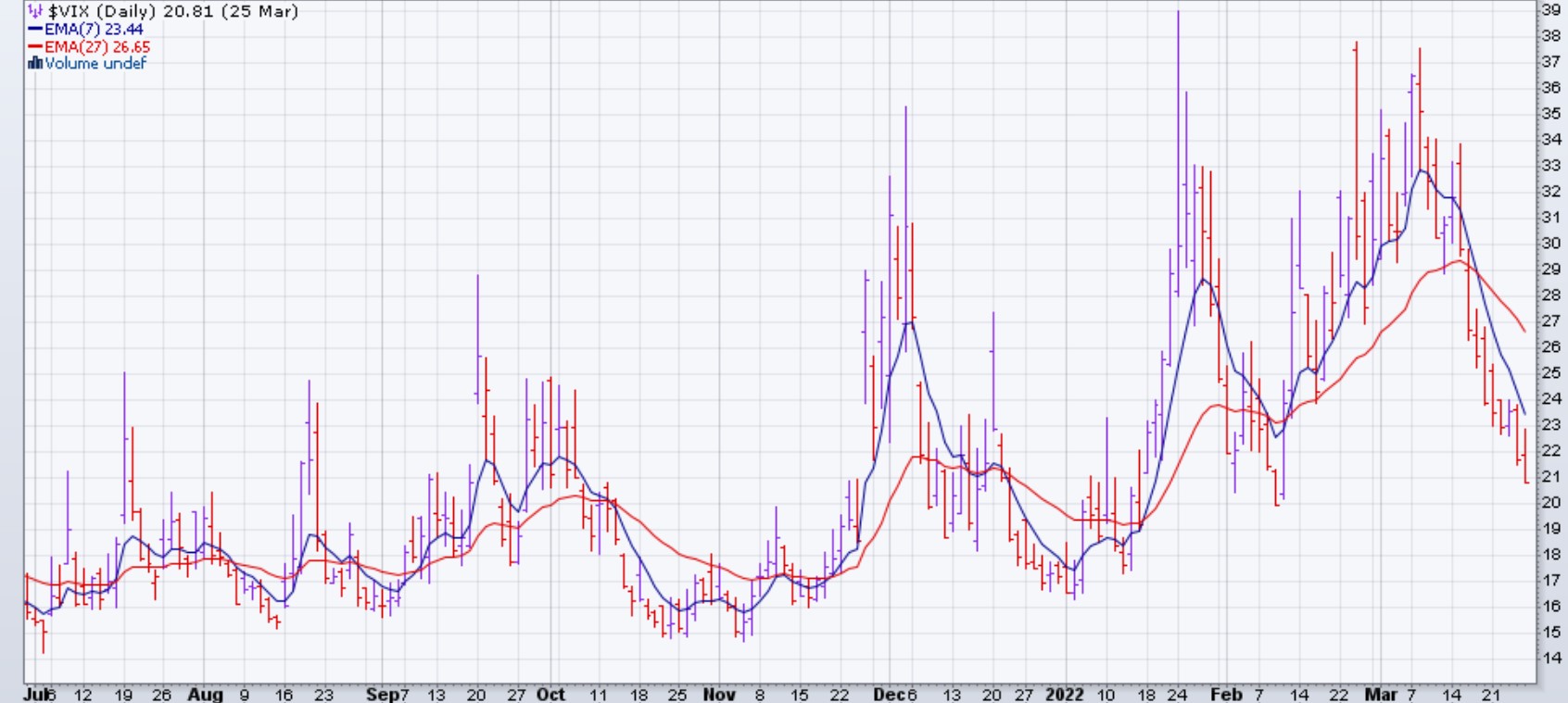Select the Mar label on date axis
The height and width of the screenshot is (703, 1568).
[x=1380, y=694]
